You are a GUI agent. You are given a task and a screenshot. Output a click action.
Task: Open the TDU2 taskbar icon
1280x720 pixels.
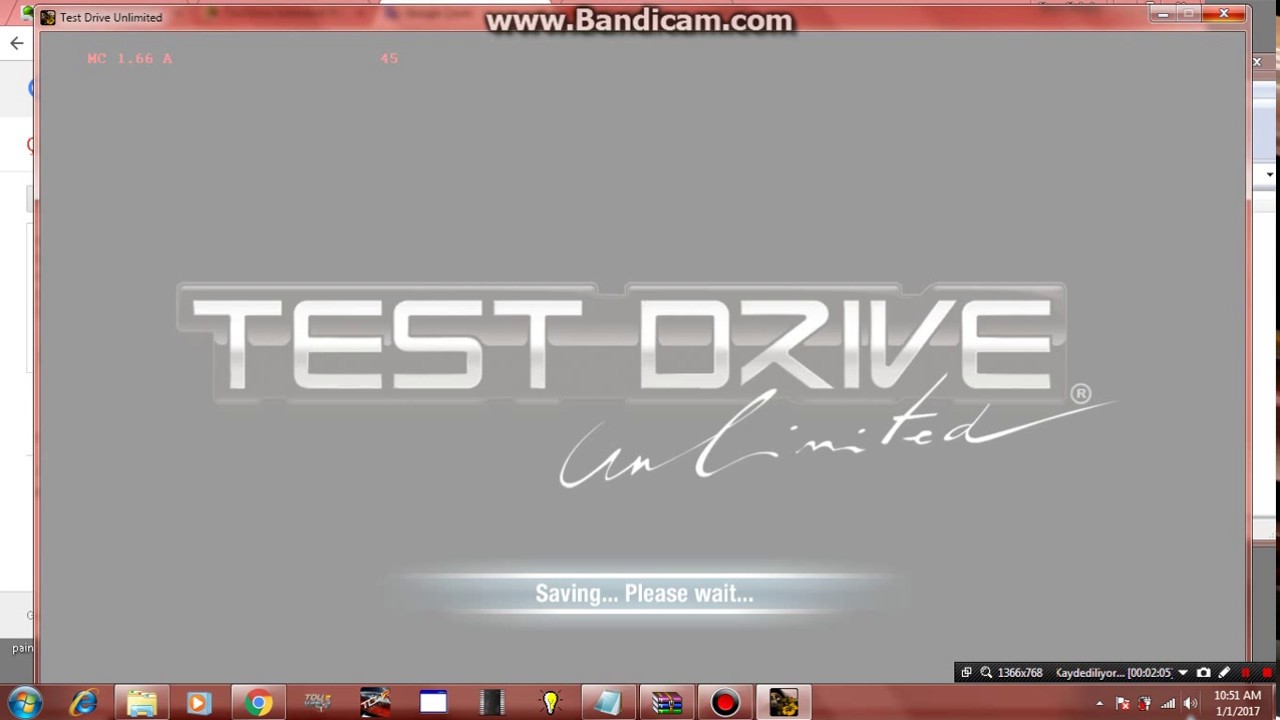317,703
